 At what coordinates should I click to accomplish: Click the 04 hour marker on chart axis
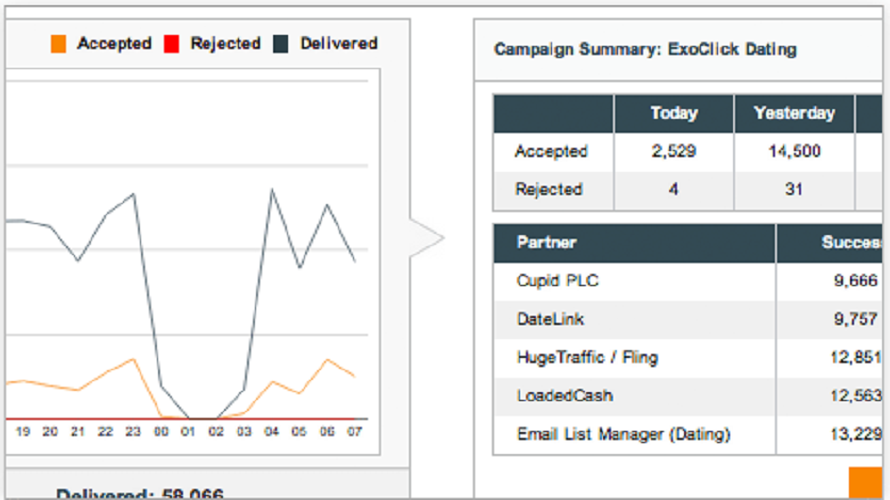click(271, 432)
